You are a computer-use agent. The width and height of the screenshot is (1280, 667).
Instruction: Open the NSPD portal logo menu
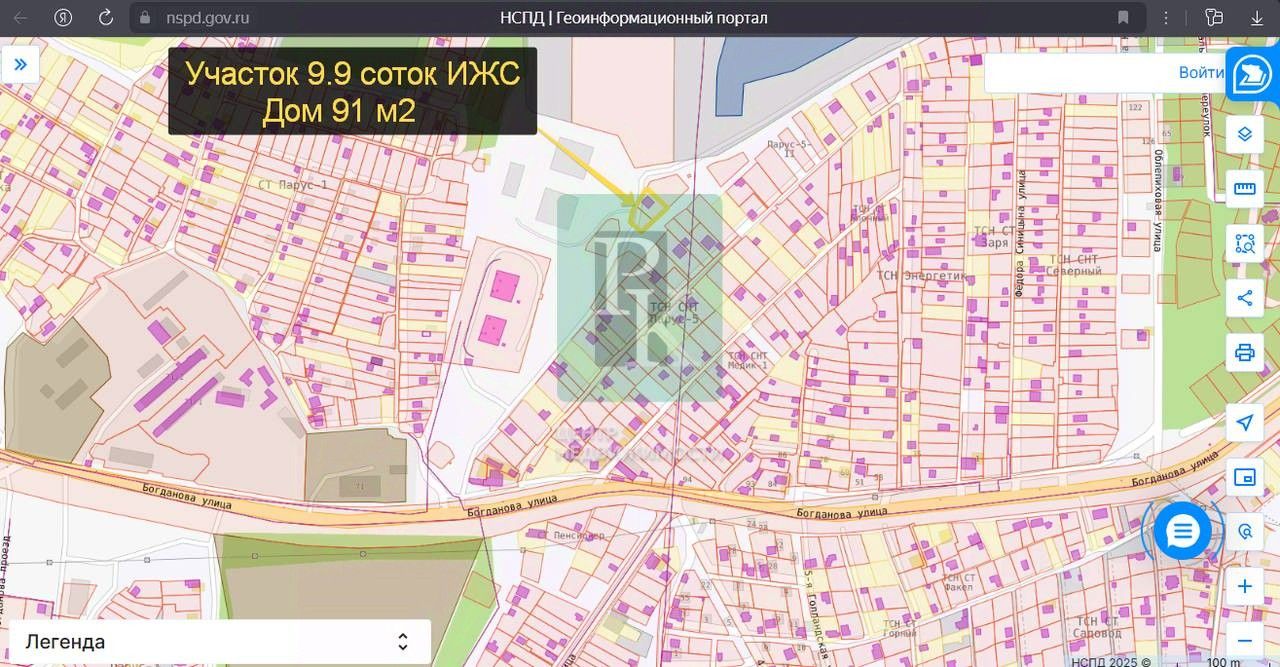pos(1251,75)
